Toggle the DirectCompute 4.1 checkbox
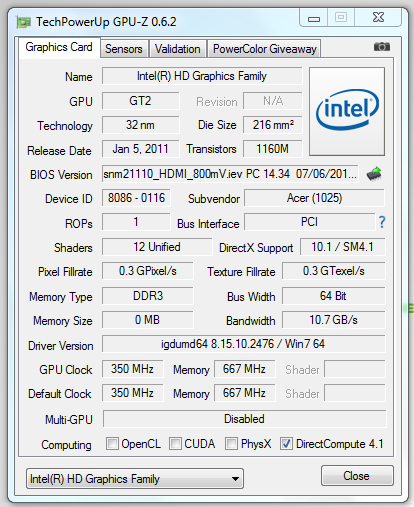The image size is (414, 507). click(286, 444)
